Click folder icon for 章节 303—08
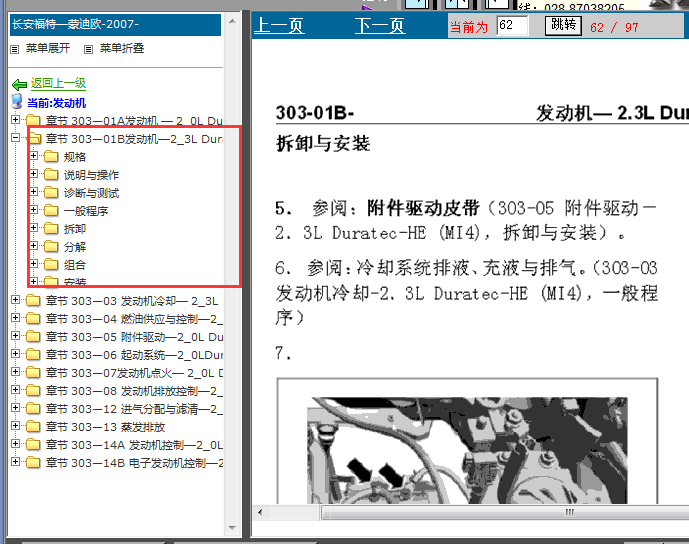Screen dimensions: 689x544 coord(33,391)
